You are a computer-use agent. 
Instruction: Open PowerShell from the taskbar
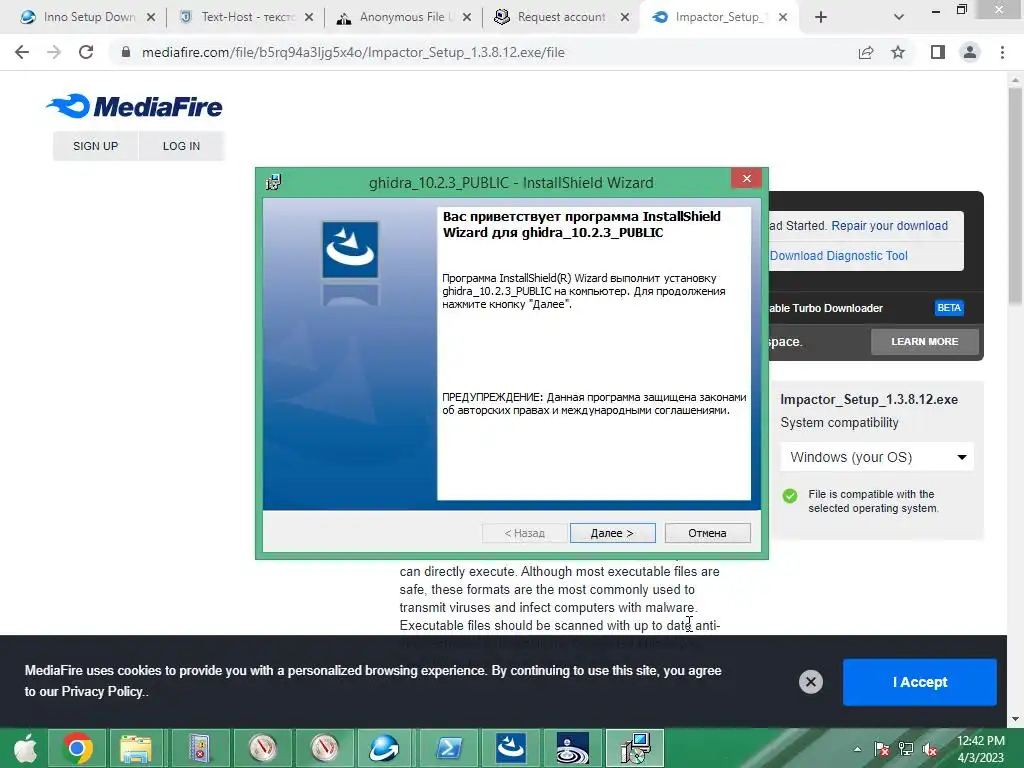(449, 748)
